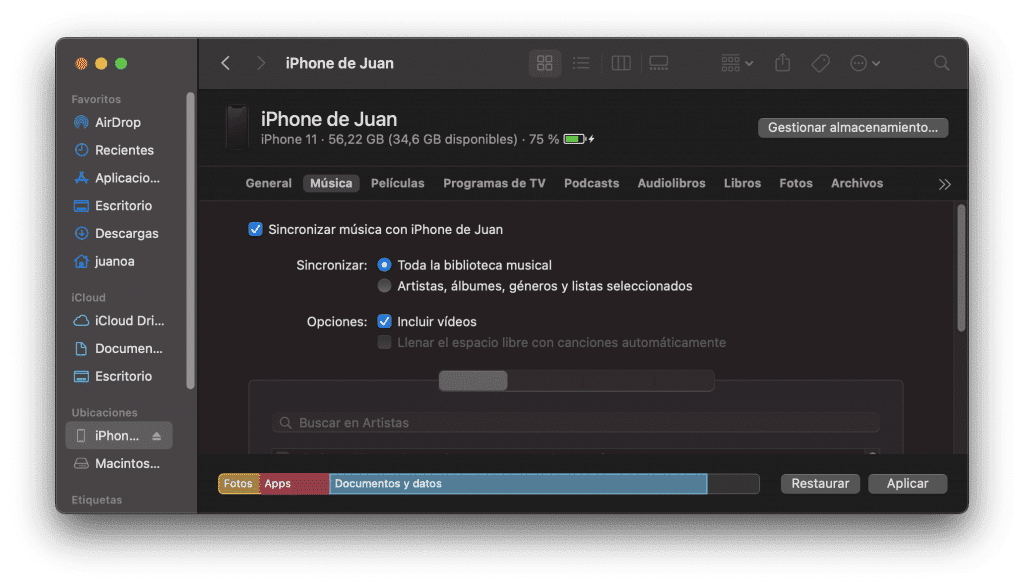Toggle Incluir vídeos checkbox
The image size is (1024, 587).
point(384,321)
